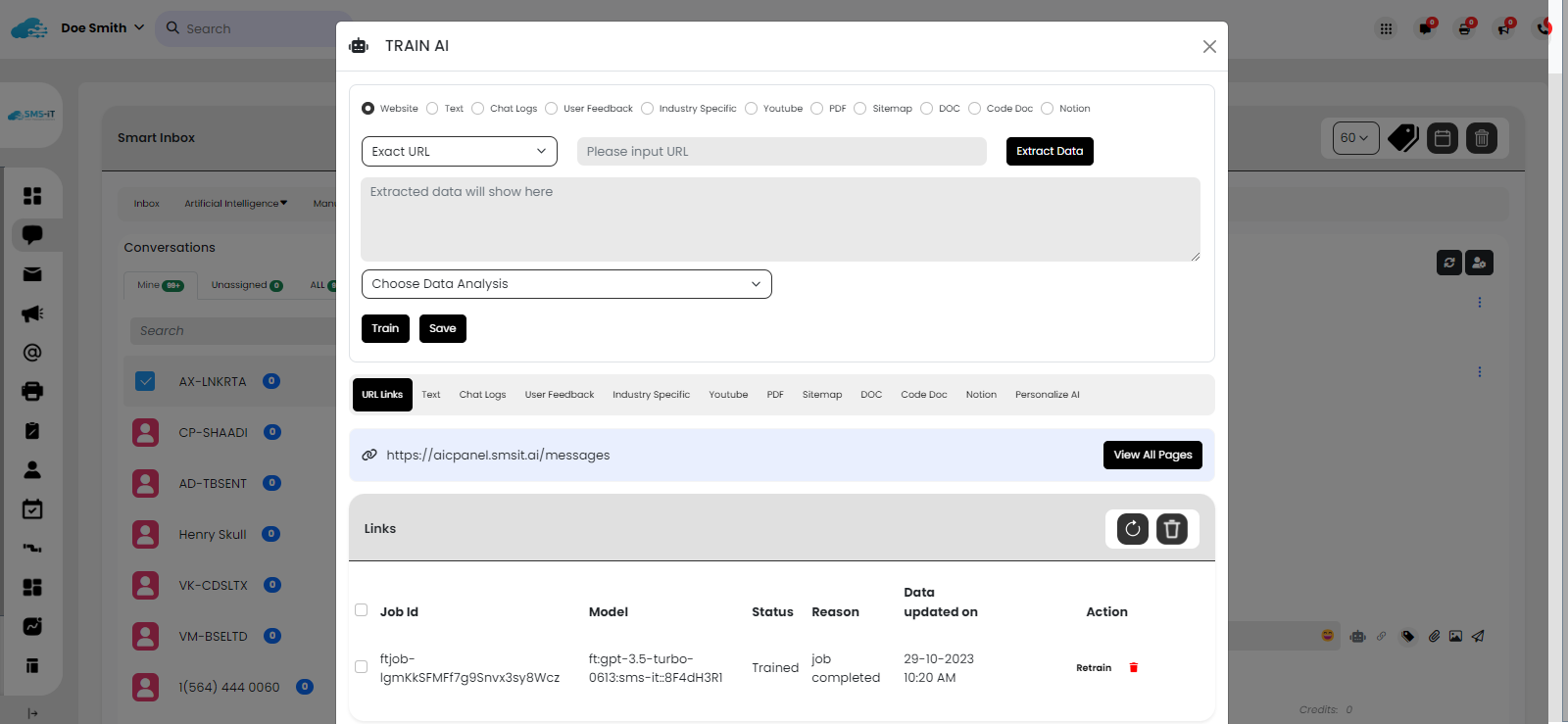
Task: Click the Please input URL field
Action: pyautogui.click(x=781, y=152)
